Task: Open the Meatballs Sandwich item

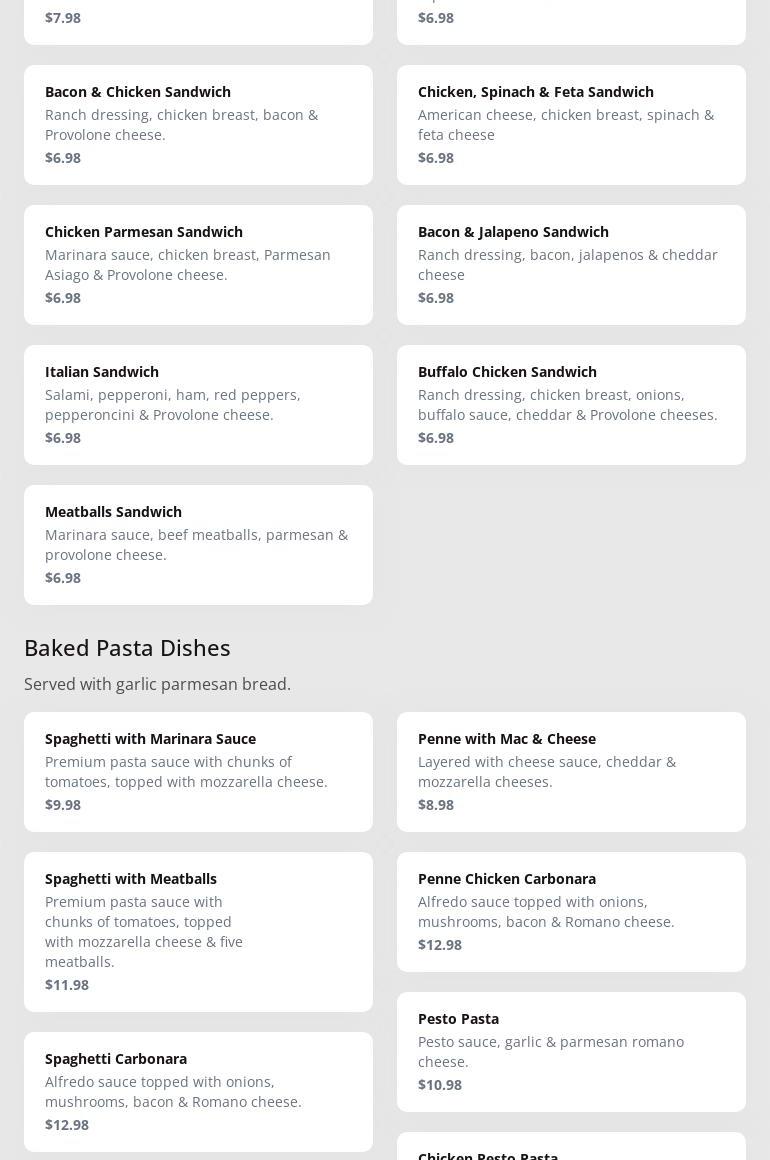Action: coord(198,544)
